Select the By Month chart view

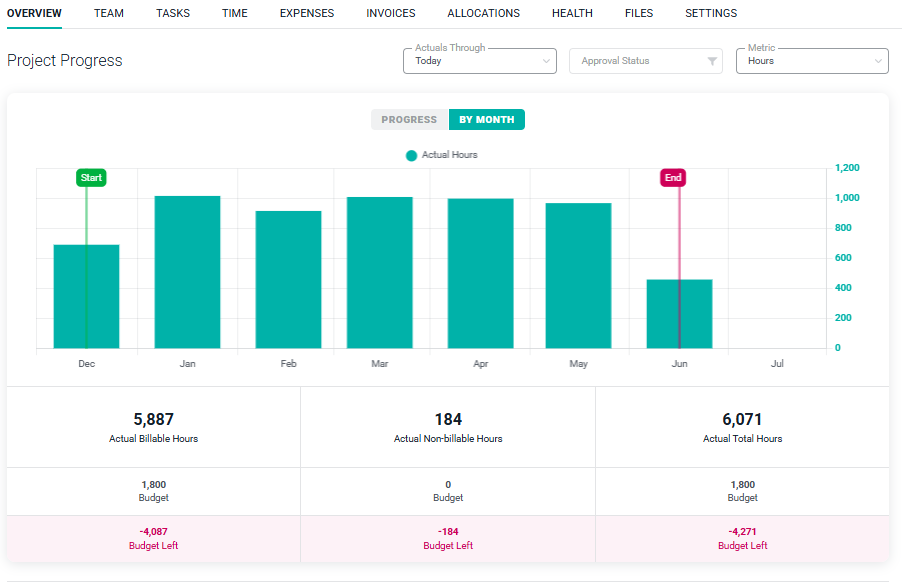pyautogui.click(x=487, y=120)
